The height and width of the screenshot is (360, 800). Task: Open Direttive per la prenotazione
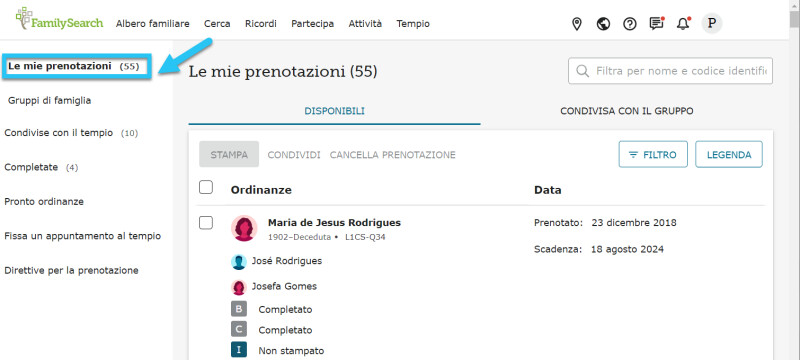pos(71,270)
